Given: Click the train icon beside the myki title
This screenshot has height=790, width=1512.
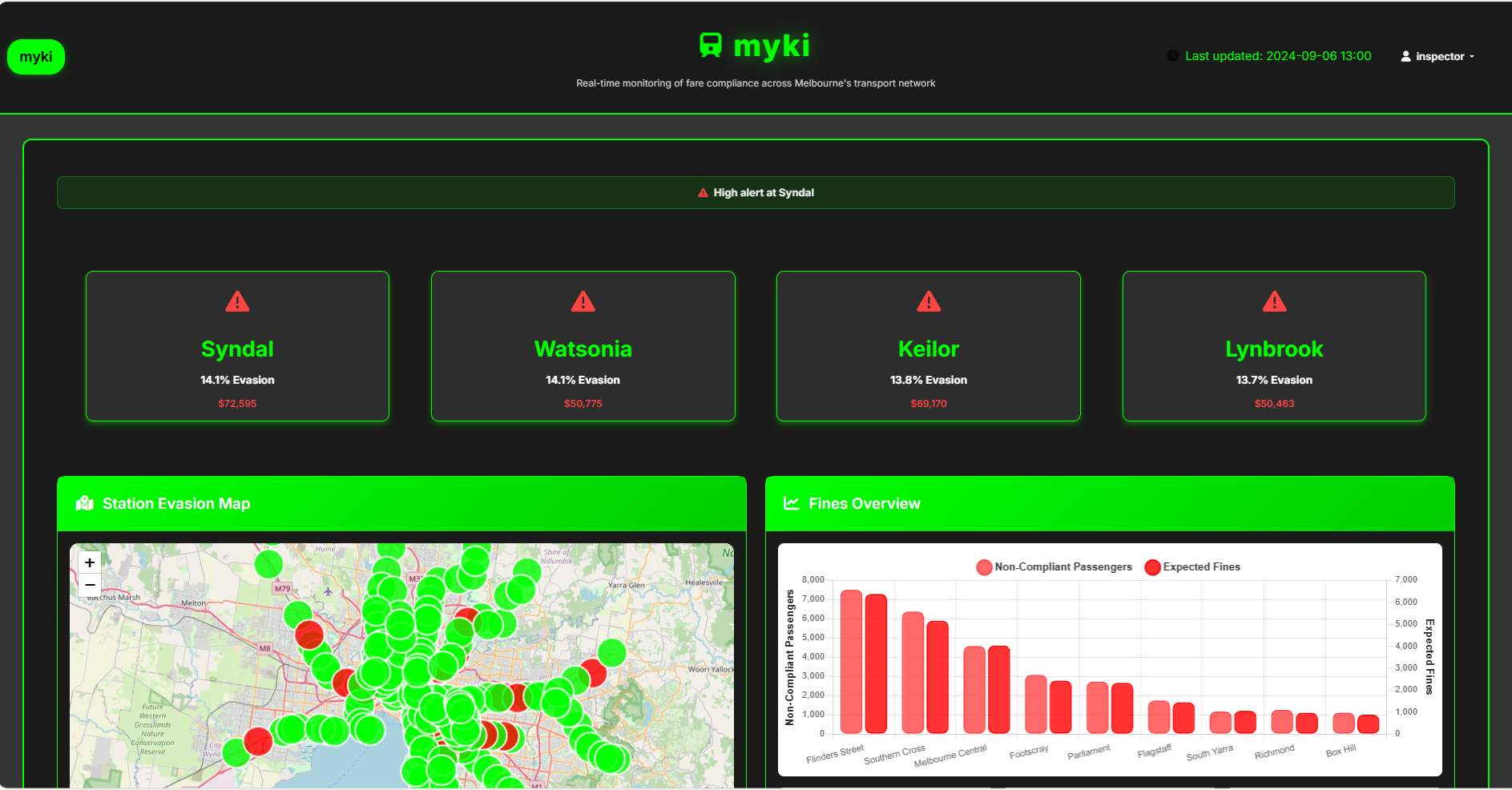Looking at the screenshot, I should pyautogui.click(x=710, y=46).
